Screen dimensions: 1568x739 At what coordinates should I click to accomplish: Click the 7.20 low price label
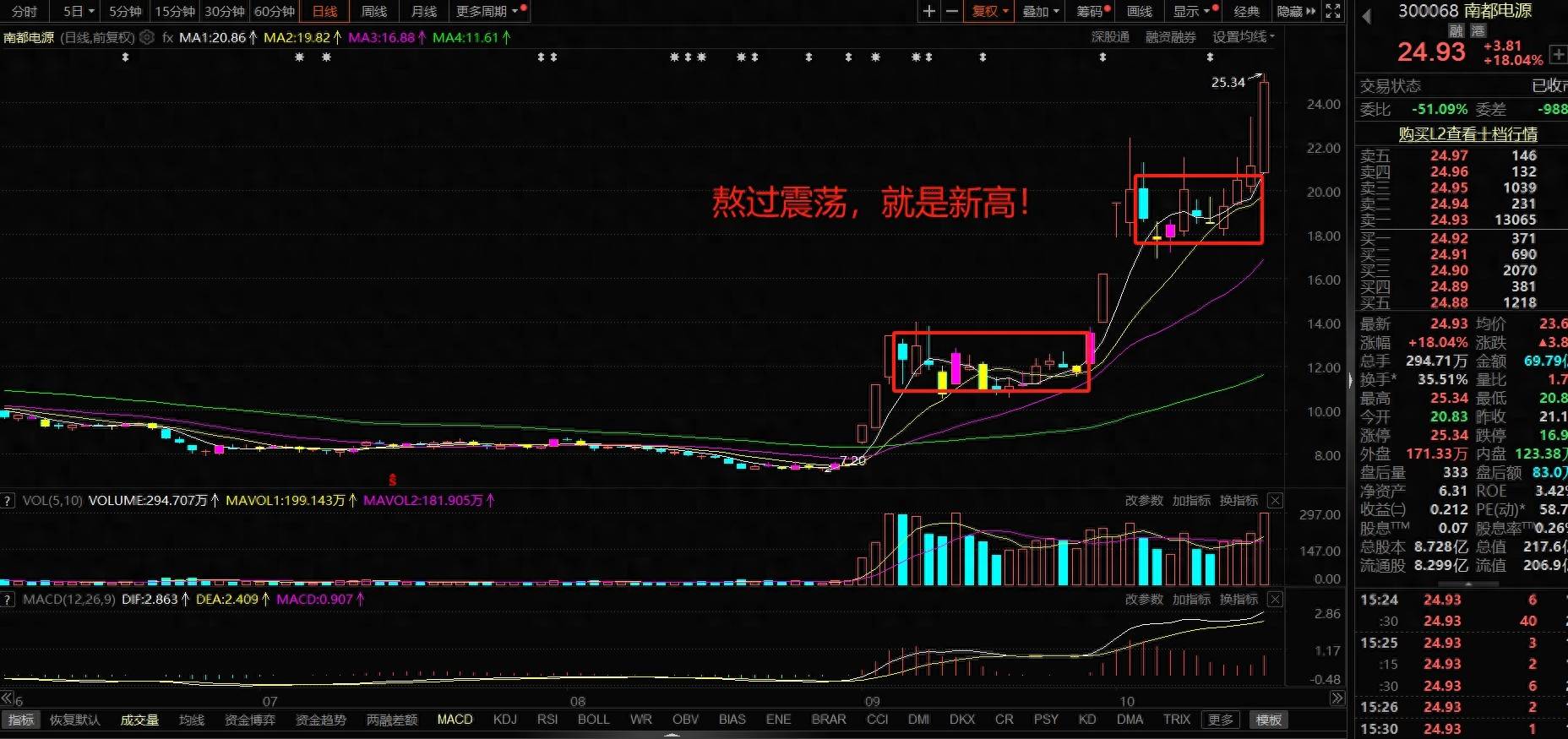click(853, 460)
